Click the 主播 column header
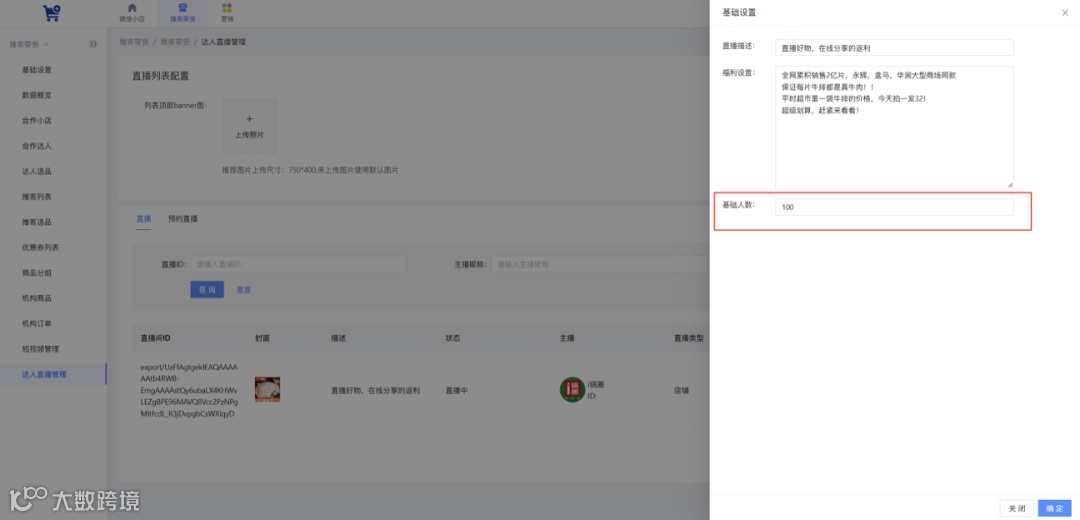Image resolution: width=1080 pixels, height=520 pixels. (x=567, y=339)
